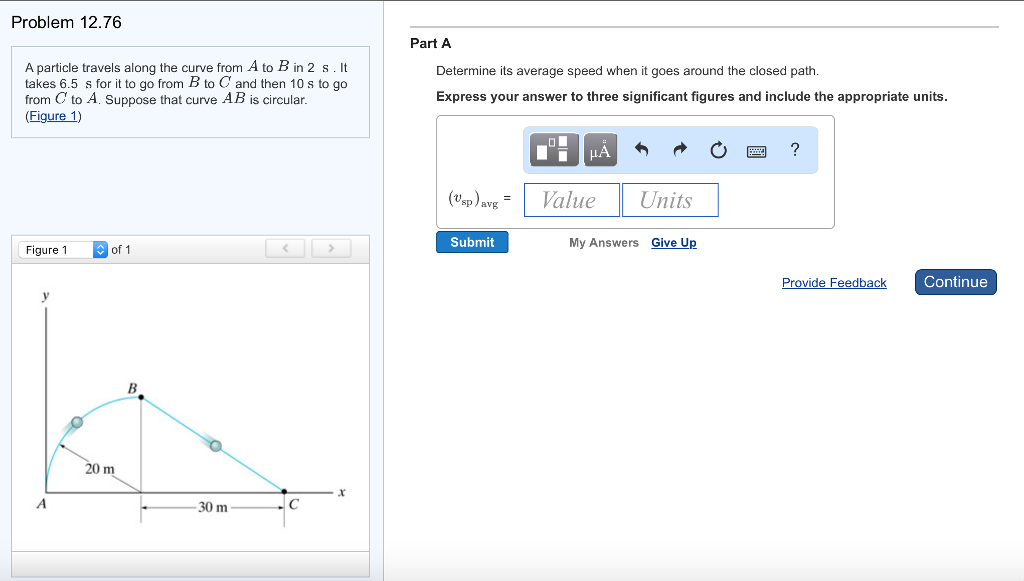The width and height of the screenshot is (1024, 581).
Task: Click the Give Up link
Action: 673,242
